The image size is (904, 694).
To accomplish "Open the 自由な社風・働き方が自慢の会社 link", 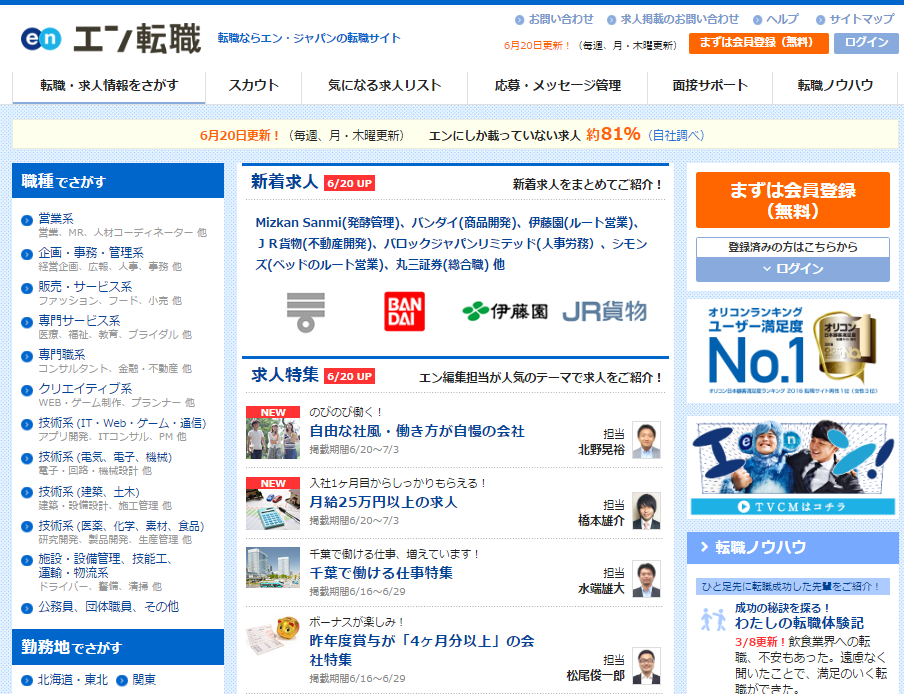I will pos(417,431).
